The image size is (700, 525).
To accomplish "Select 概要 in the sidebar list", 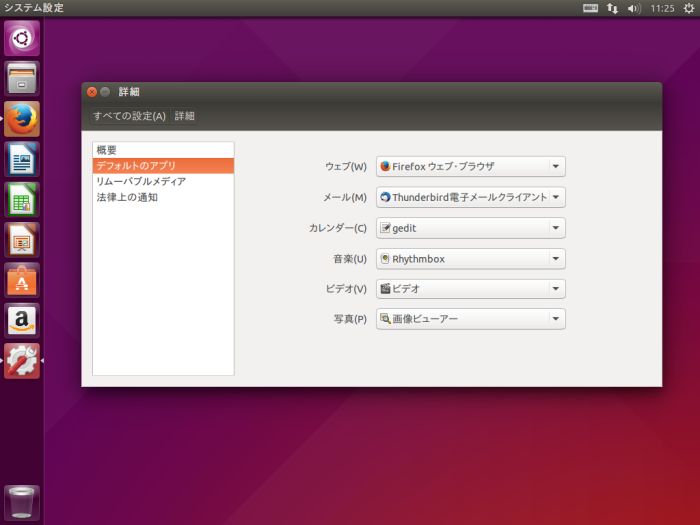I will click(x=163, y=150).
